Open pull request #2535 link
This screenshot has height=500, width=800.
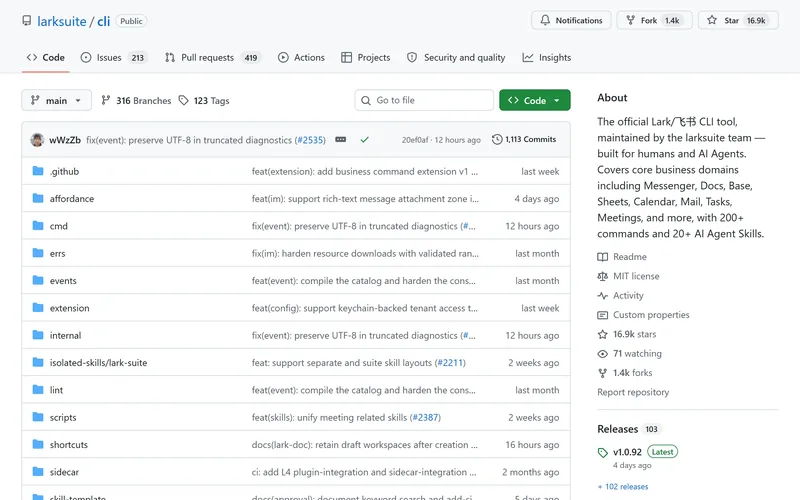pyautogui.click(x=310, y=140)
